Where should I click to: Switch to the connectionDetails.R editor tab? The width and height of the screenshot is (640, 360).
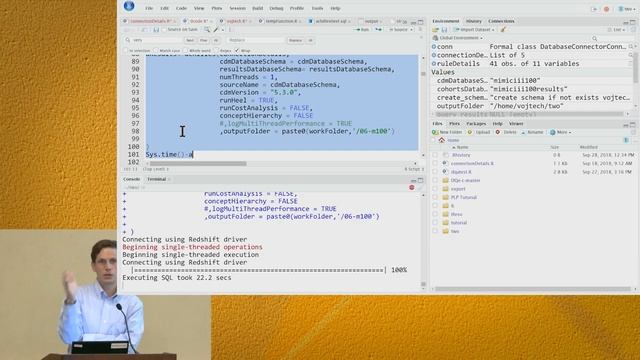click(x=150, y=21)
